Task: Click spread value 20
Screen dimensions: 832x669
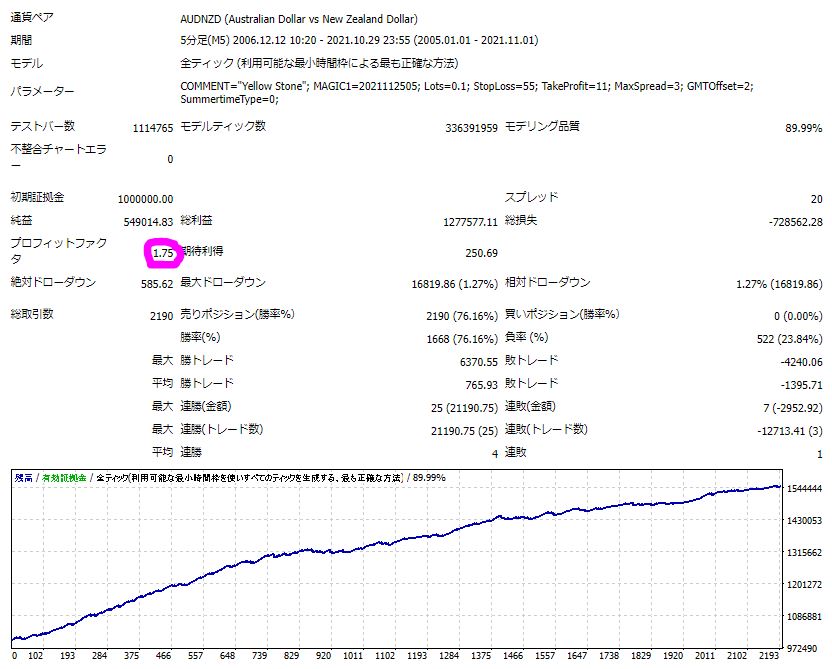Action: (816, 199)
